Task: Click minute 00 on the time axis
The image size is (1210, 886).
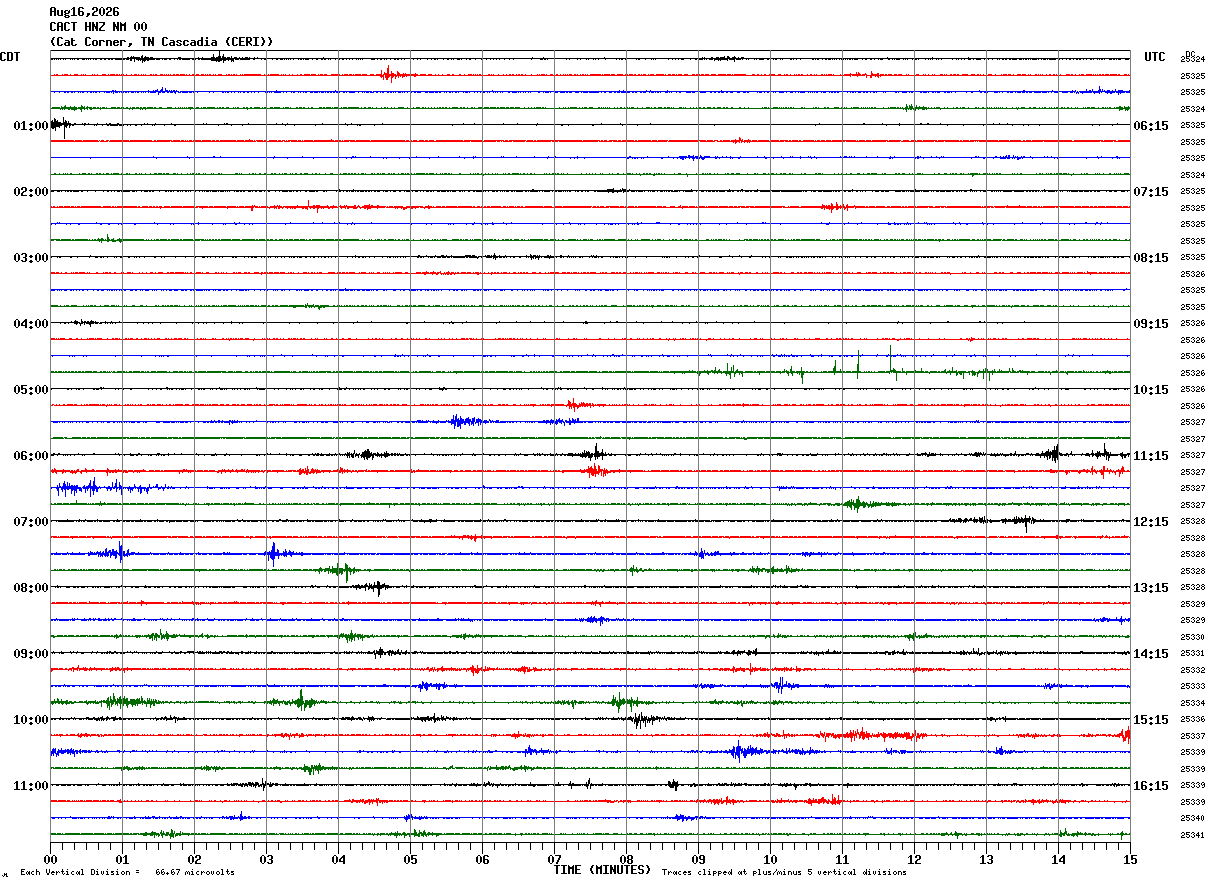Action: [x=50, y=859]
